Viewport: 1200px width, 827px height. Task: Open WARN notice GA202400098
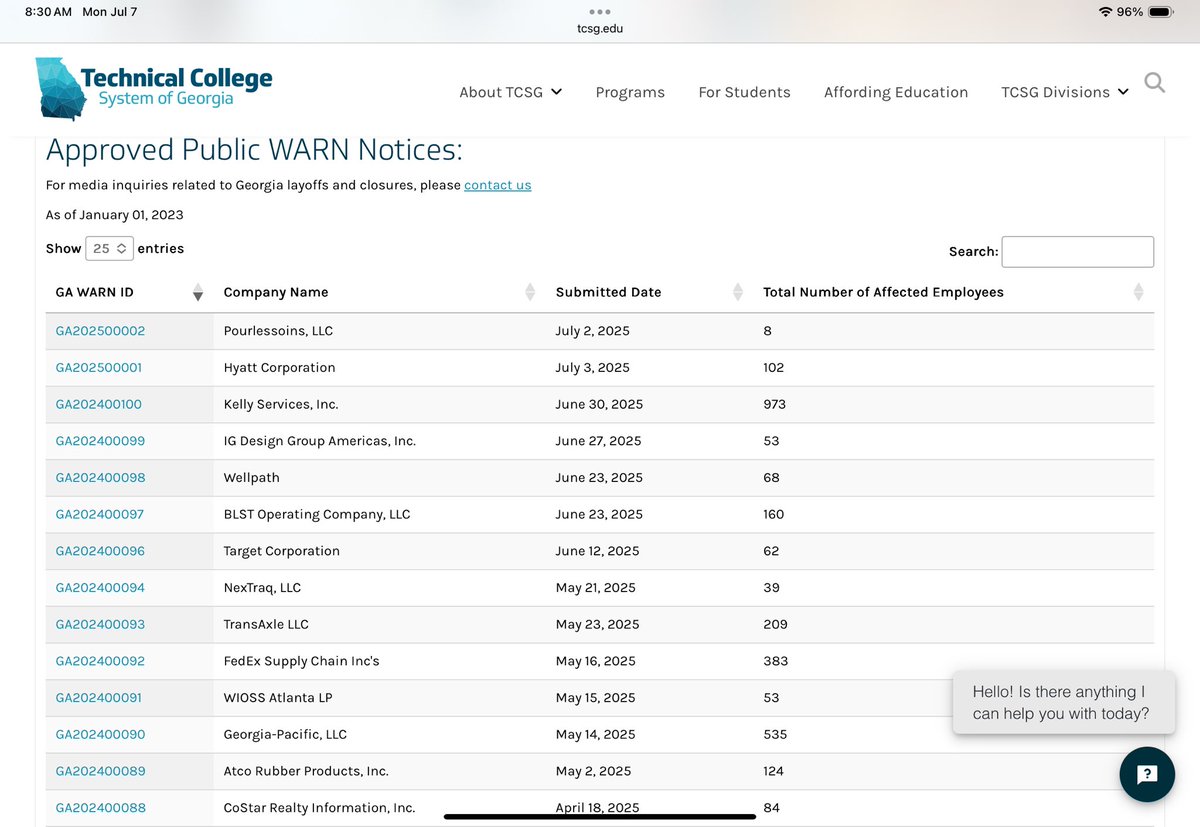pyautogui.click(x=100, y=478)
